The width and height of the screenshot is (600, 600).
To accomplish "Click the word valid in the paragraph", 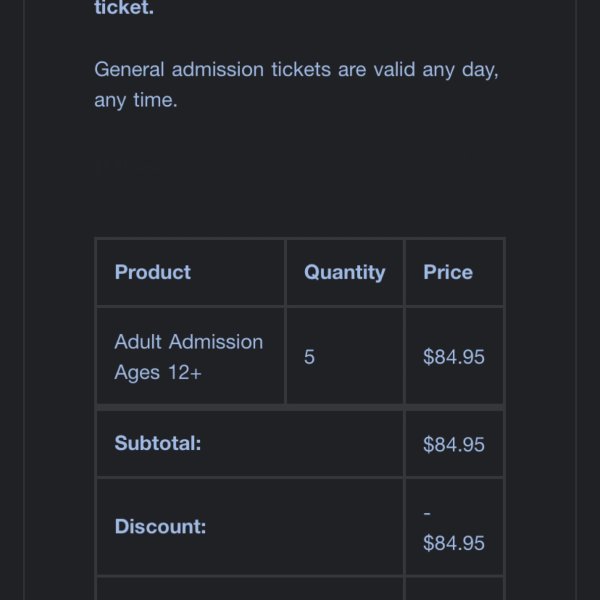I will (x=394, y=69).
